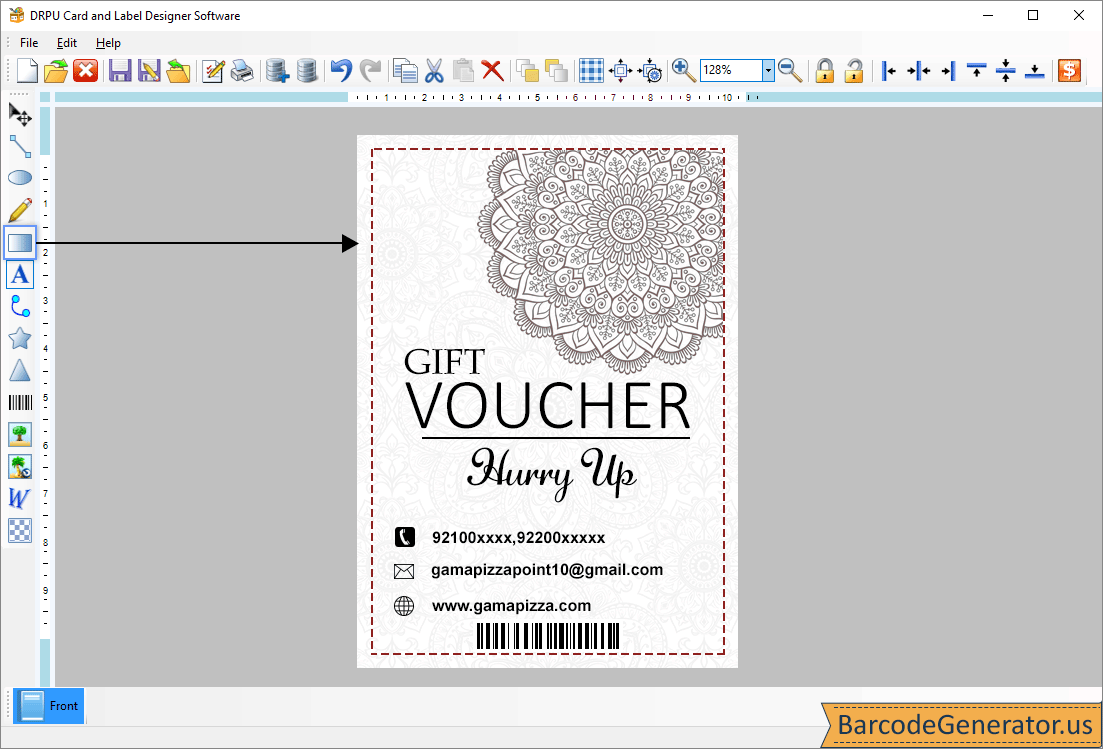Open the Edit menu
This screenshot has height=749, width=1103.
[x=67, y=43]
